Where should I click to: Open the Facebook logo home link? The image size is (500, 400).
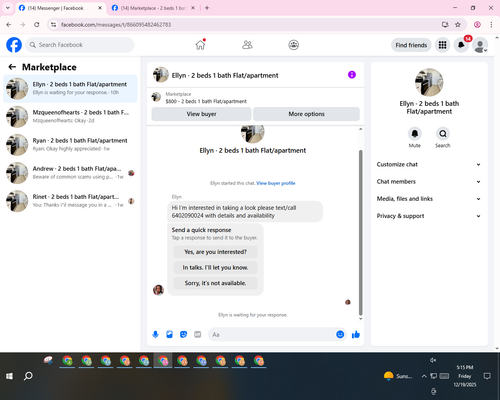(x=14, y=45)
